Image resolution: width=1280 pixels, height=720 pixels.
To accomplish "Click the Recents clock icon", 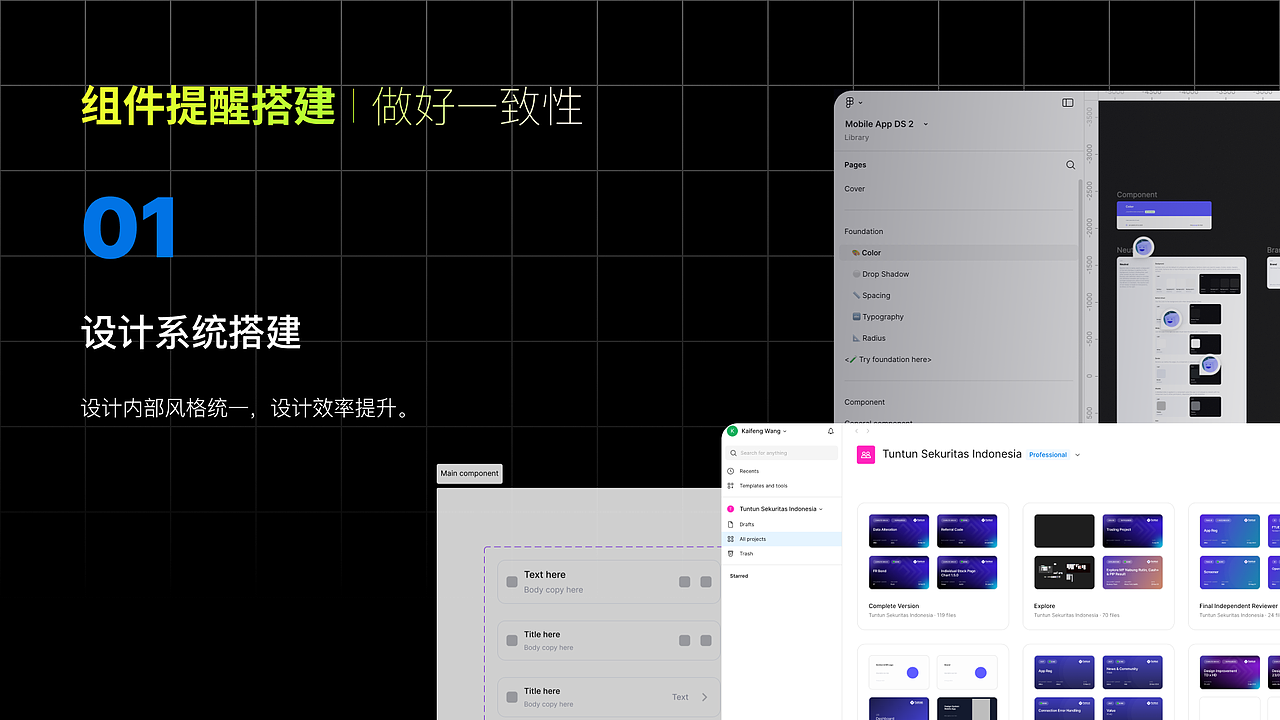I will click(x=731, y=471).
